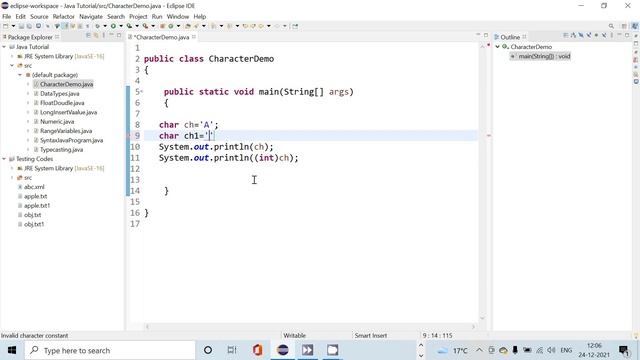Open the Navigate menu

[x=91, y=16]
